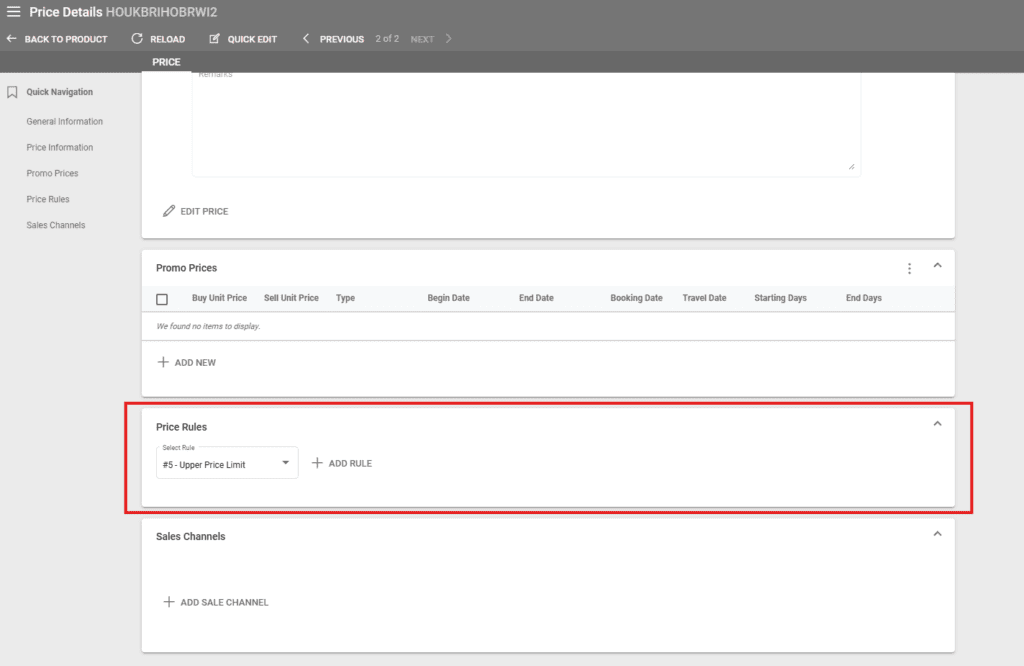Navigate to General Information section
1024x666 pixels.
(x=64, y=121)
